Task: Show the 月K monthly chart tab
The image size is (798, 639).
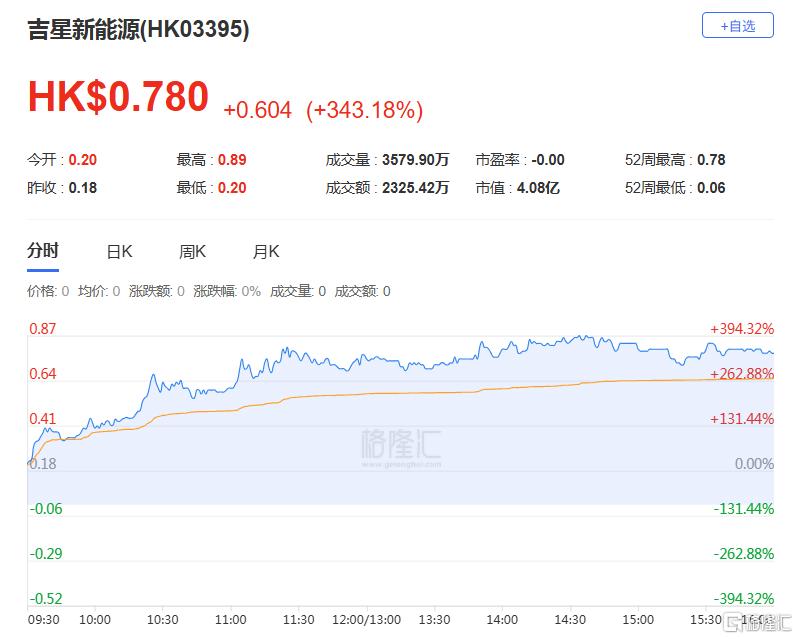Action: pos(266,252)
